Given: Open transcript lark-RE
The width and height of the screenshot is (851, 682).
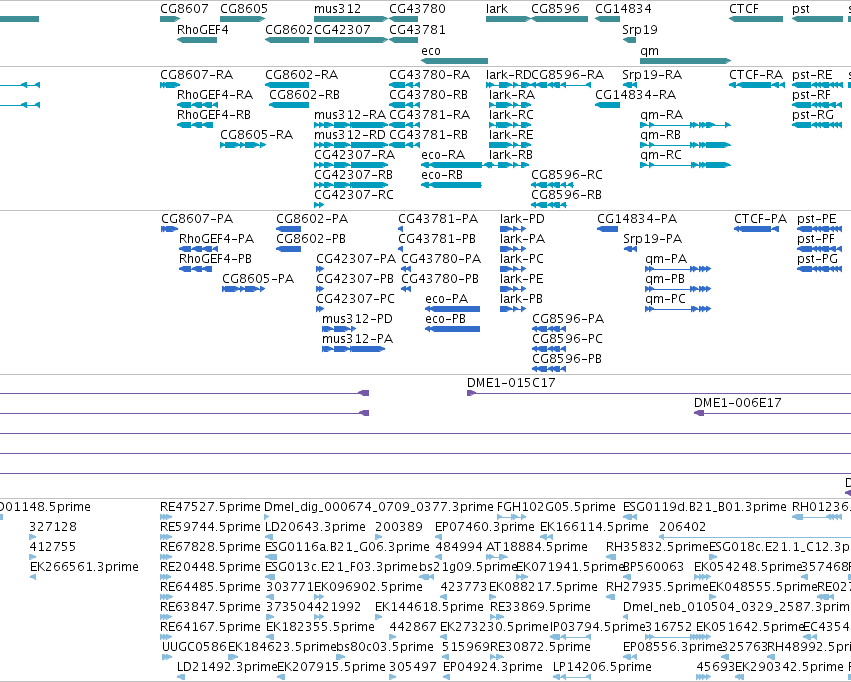Looking at the screenshot, I should pos(511,135).
